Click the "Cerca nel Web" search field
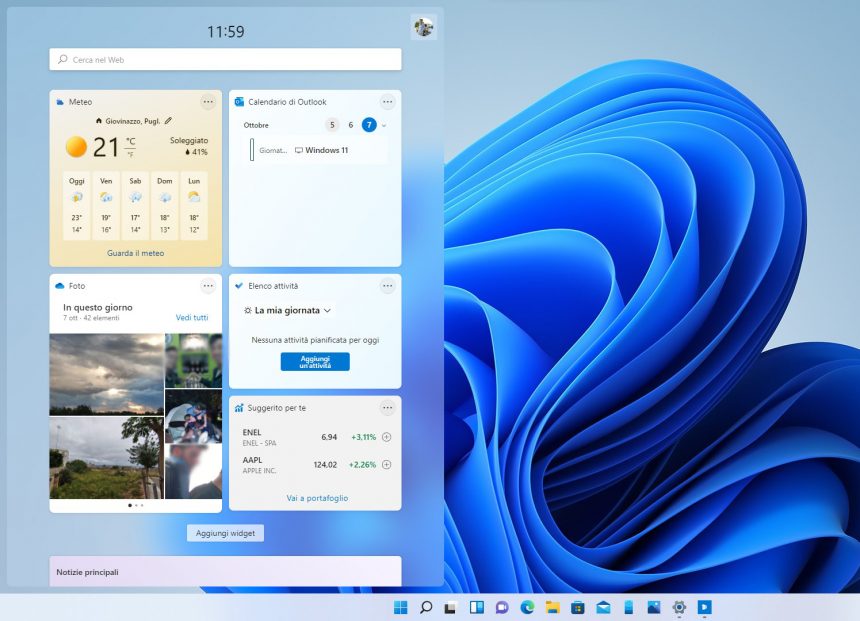The height and width of the screenshot is (621, 860). (x=224, y=59)
